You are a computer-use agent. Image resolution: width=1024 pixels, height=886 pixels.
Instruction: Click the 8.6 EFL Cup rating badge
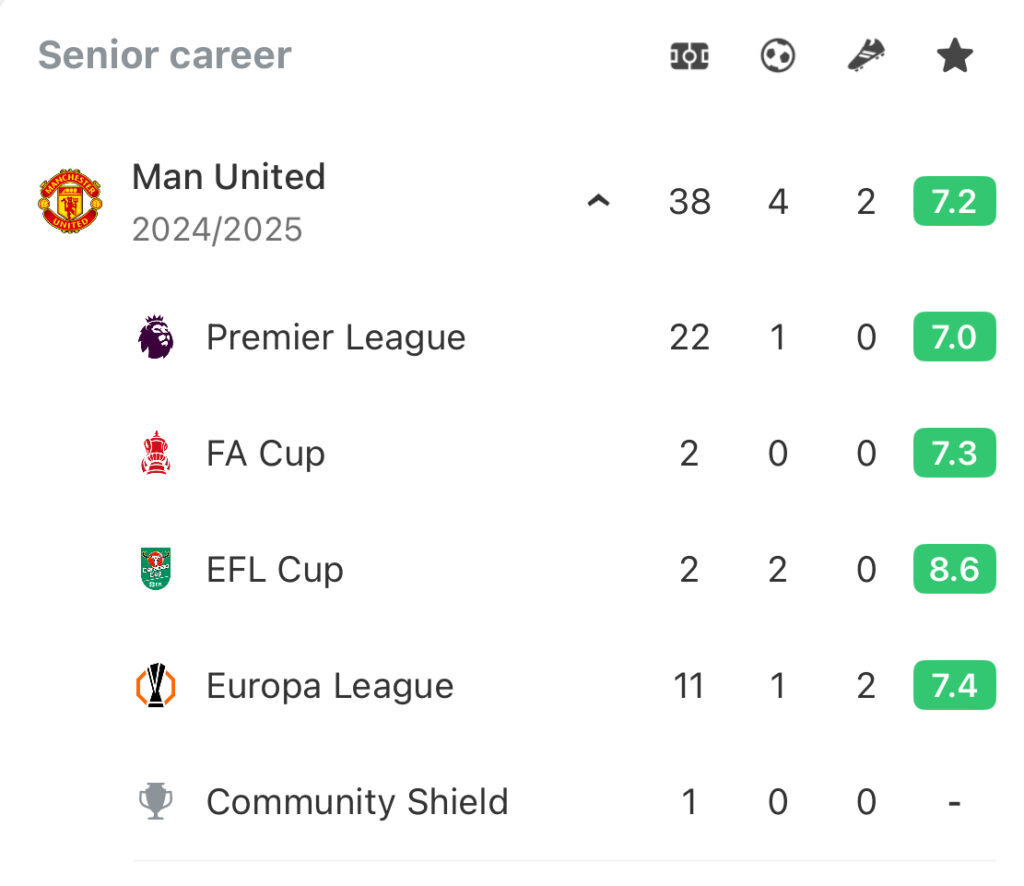tap(954, 569)
